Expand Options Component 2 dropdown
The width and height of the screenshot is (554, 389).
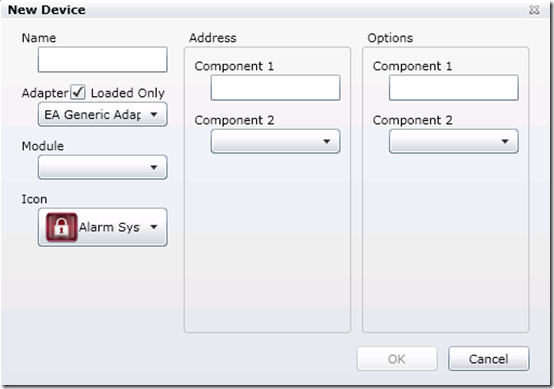pyautogui.click(x=454, y=141)
